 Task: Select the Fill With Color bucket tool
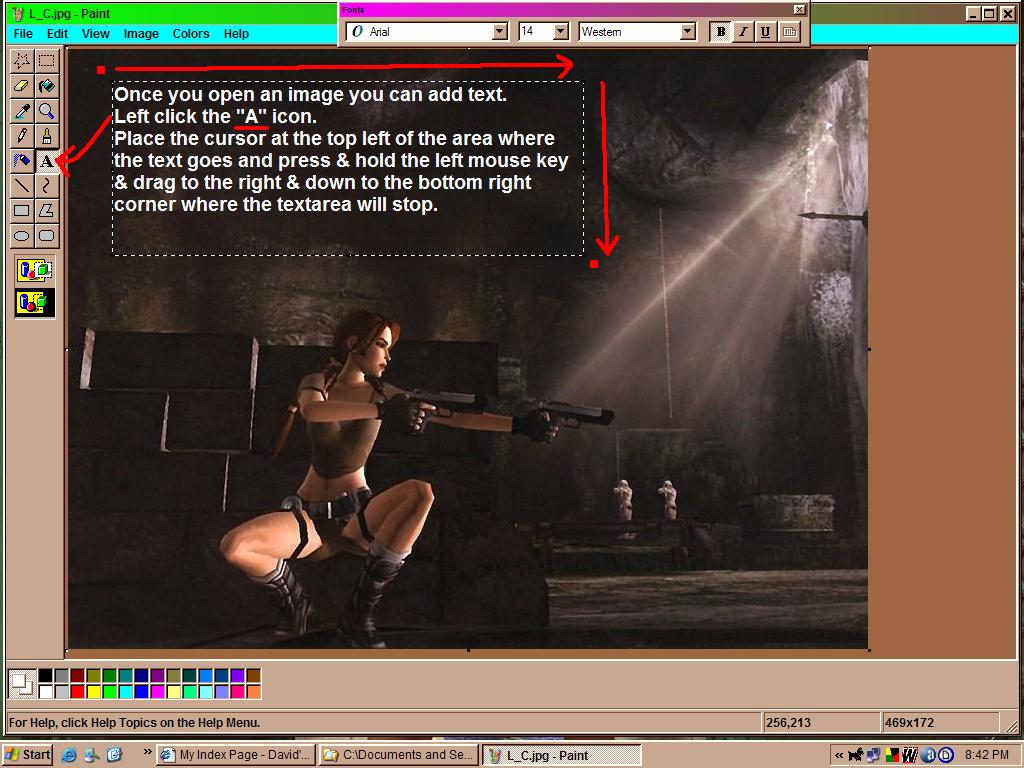point(46,86)
